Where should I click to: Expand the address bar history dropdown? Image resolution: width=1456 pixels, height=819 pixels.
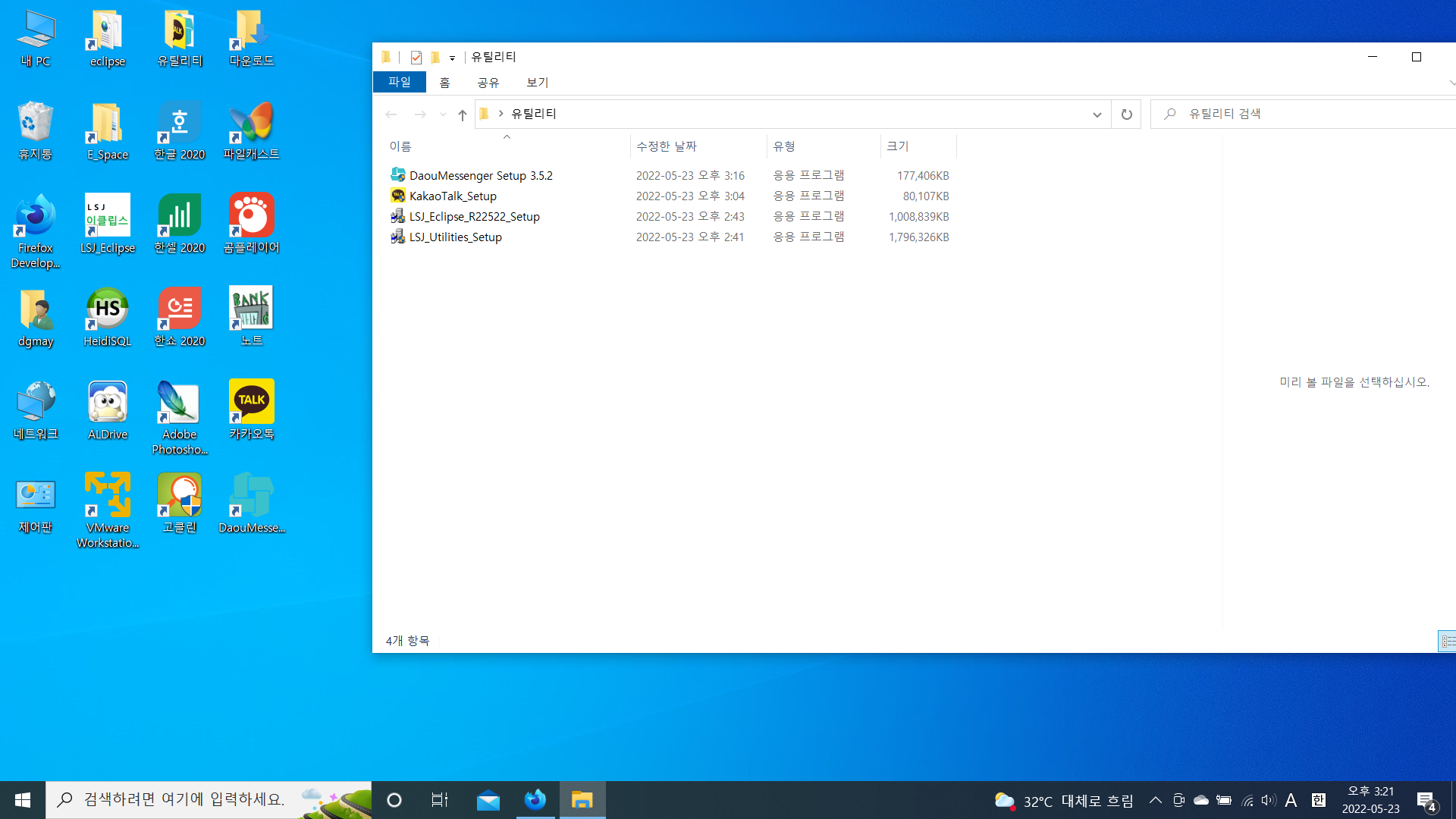1097,115
